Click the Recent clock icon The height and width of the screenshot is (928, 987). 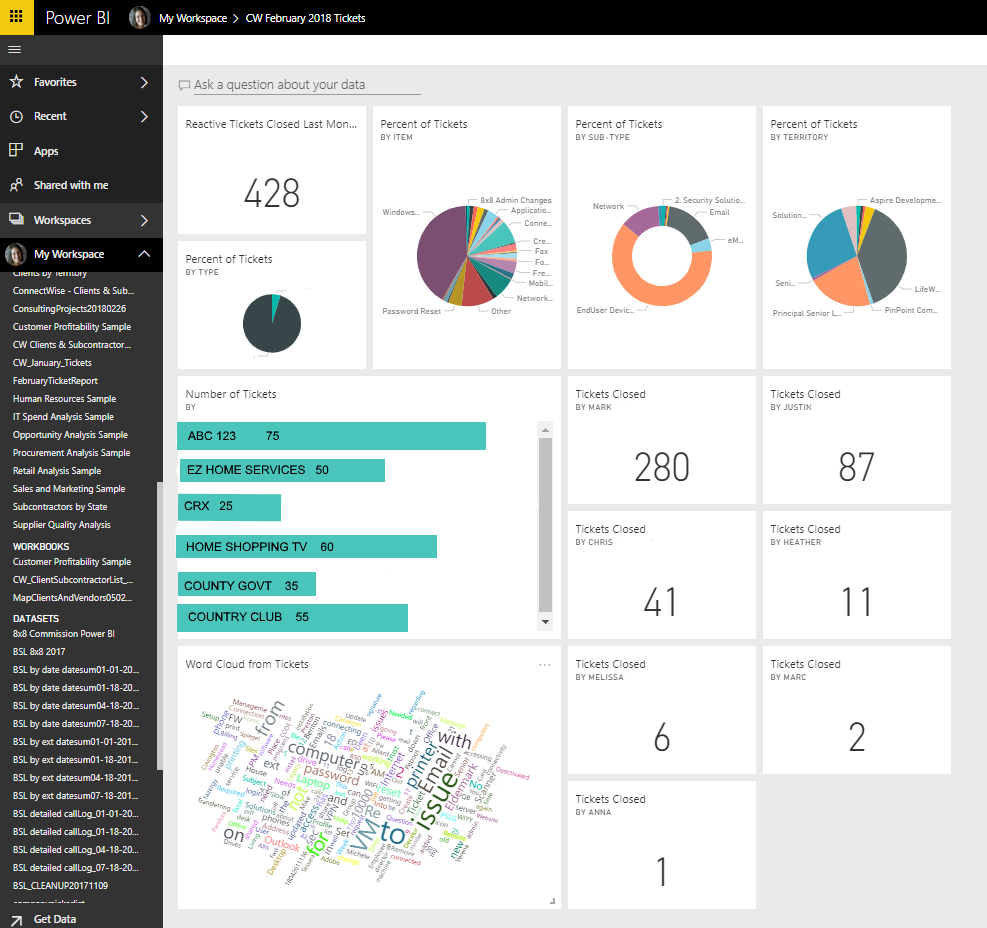tap(16, 116)
